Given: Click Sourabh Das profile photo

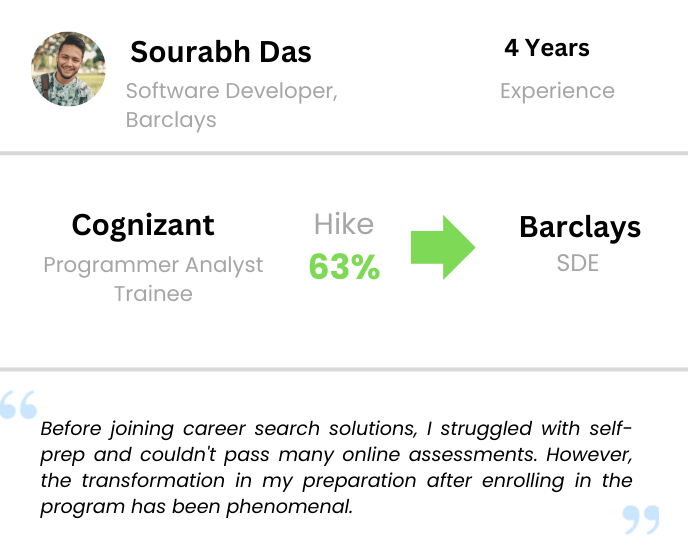Looking at the screenshot, I should (x=68, y=68).
